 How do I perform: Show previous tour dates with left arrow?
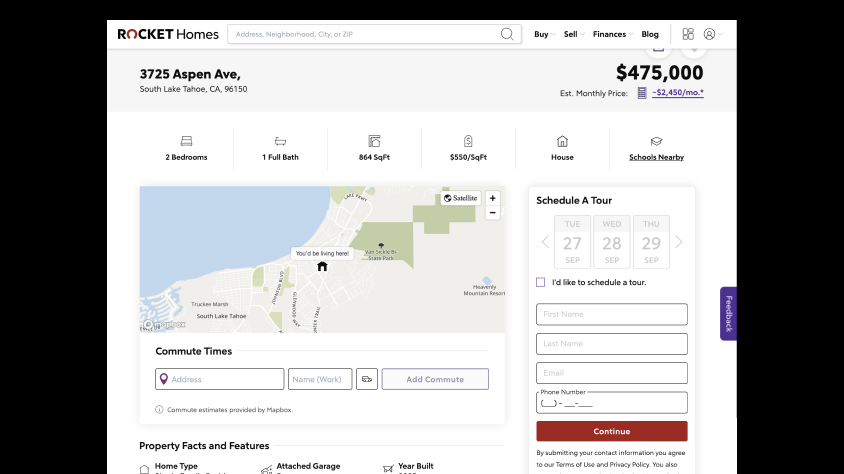point(545,242)
